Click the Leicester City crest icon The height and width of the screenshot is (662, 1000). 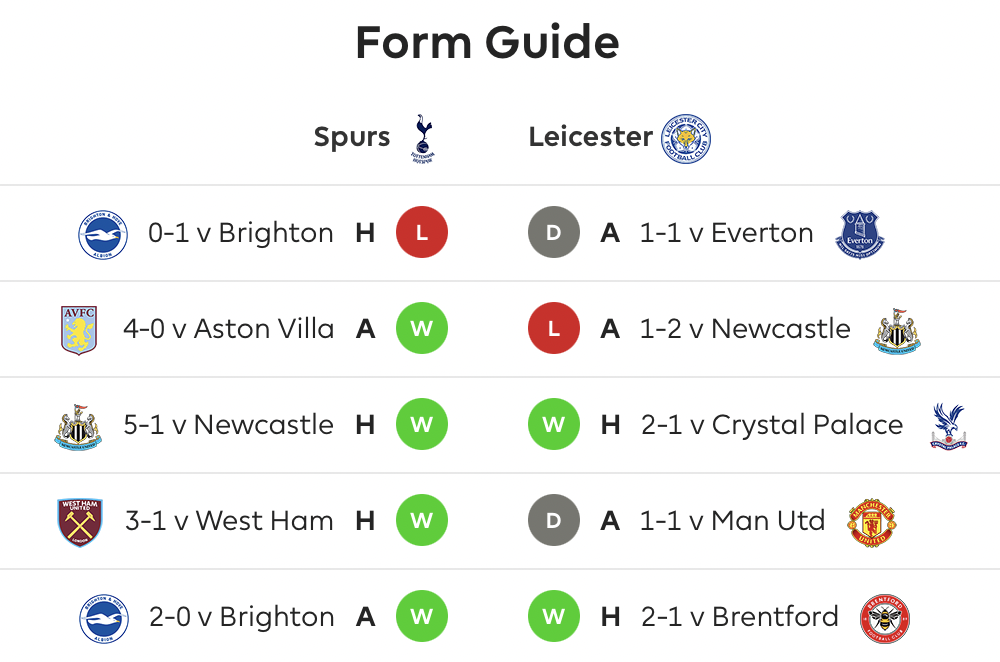[x=686, y=139]
